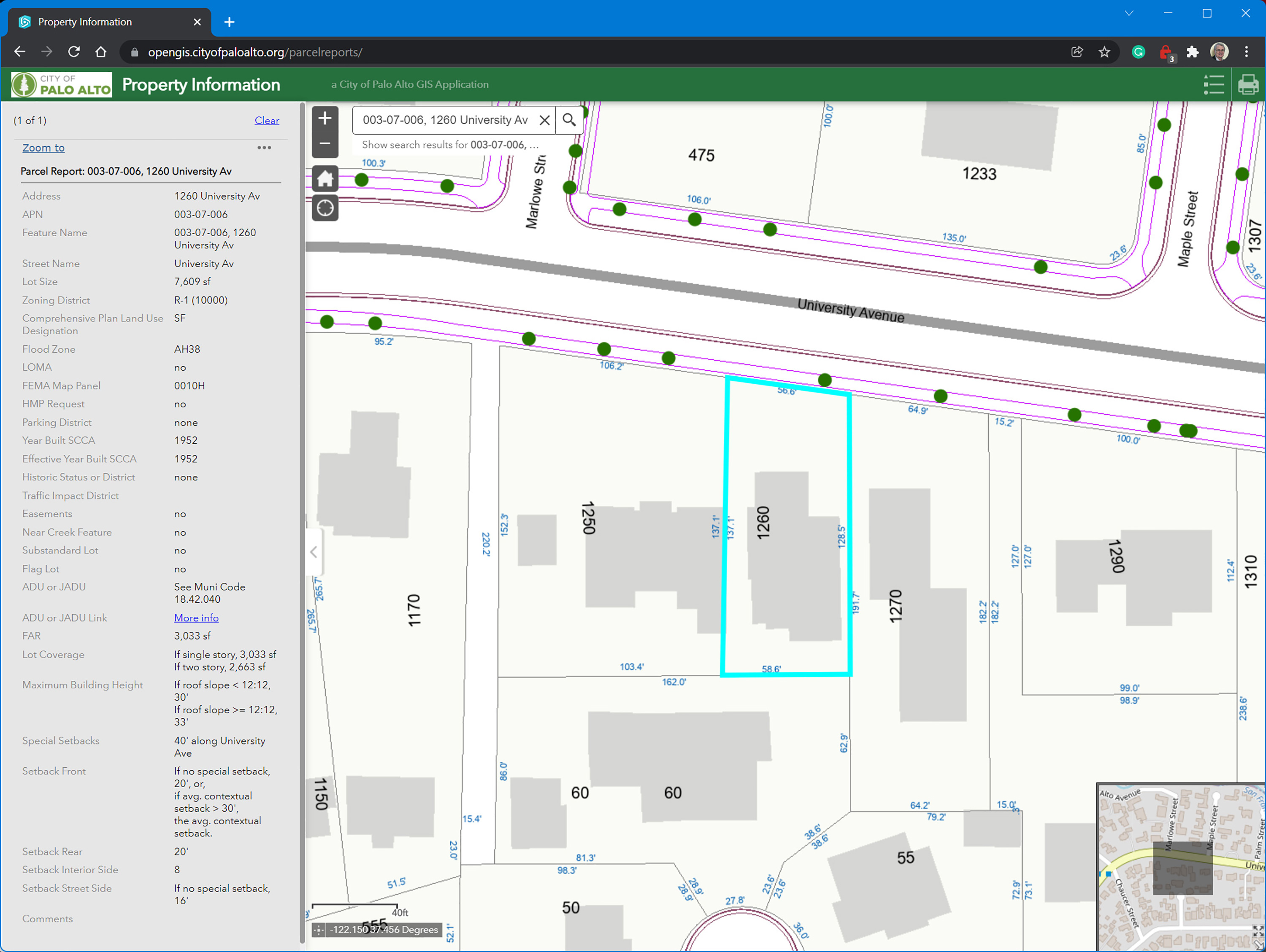The height and width of the screenshot is (952, 1266).
Task: Click the address bar URL
Action: coord(255,52)
